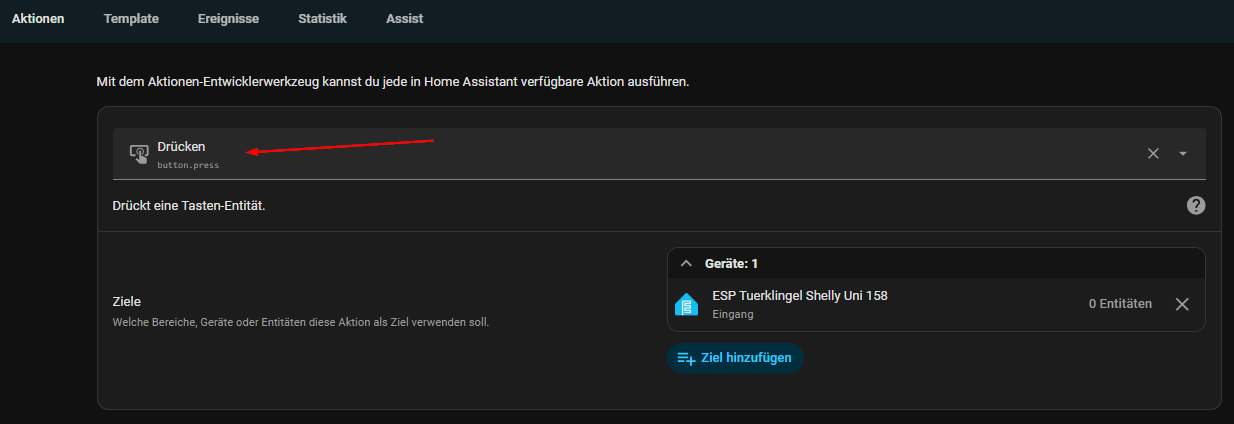Open the help for Drücken action

[x=1195, y=205]
